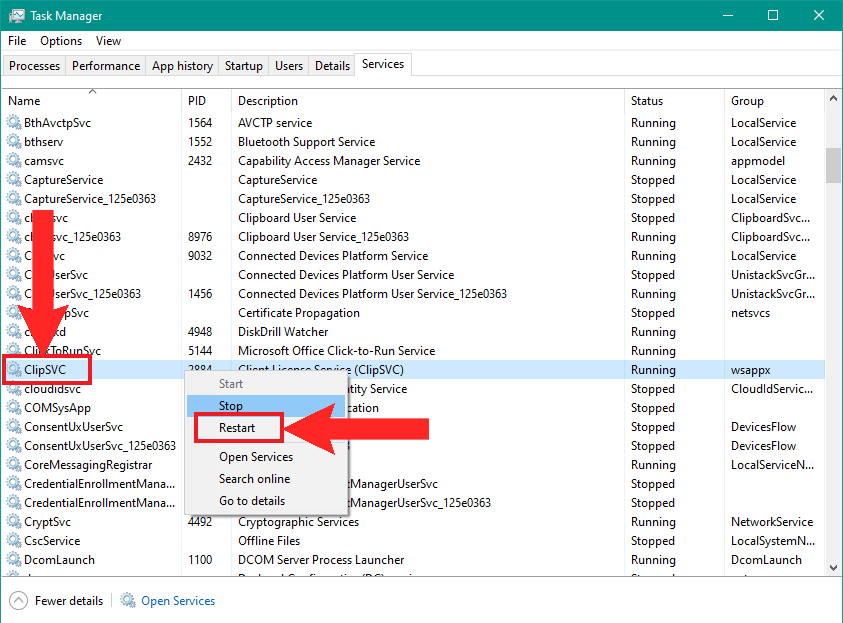Select the camsvc service icon
This screenshot has height=623, width=843.
[x=14, y=161]
